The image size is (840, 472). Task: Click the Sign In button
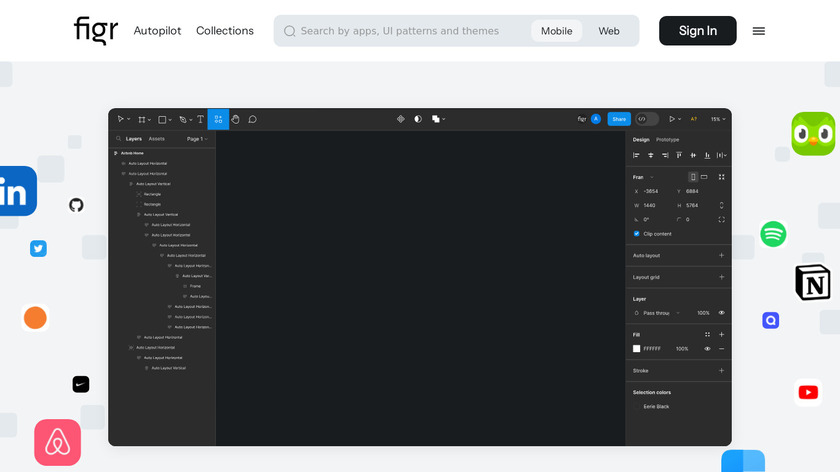point(697,31)
